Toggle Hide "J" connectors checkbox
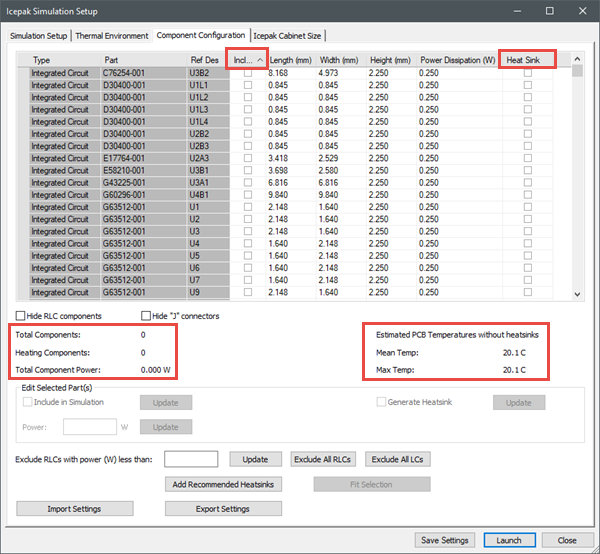The image size is (600, 554). click(146, 316)
